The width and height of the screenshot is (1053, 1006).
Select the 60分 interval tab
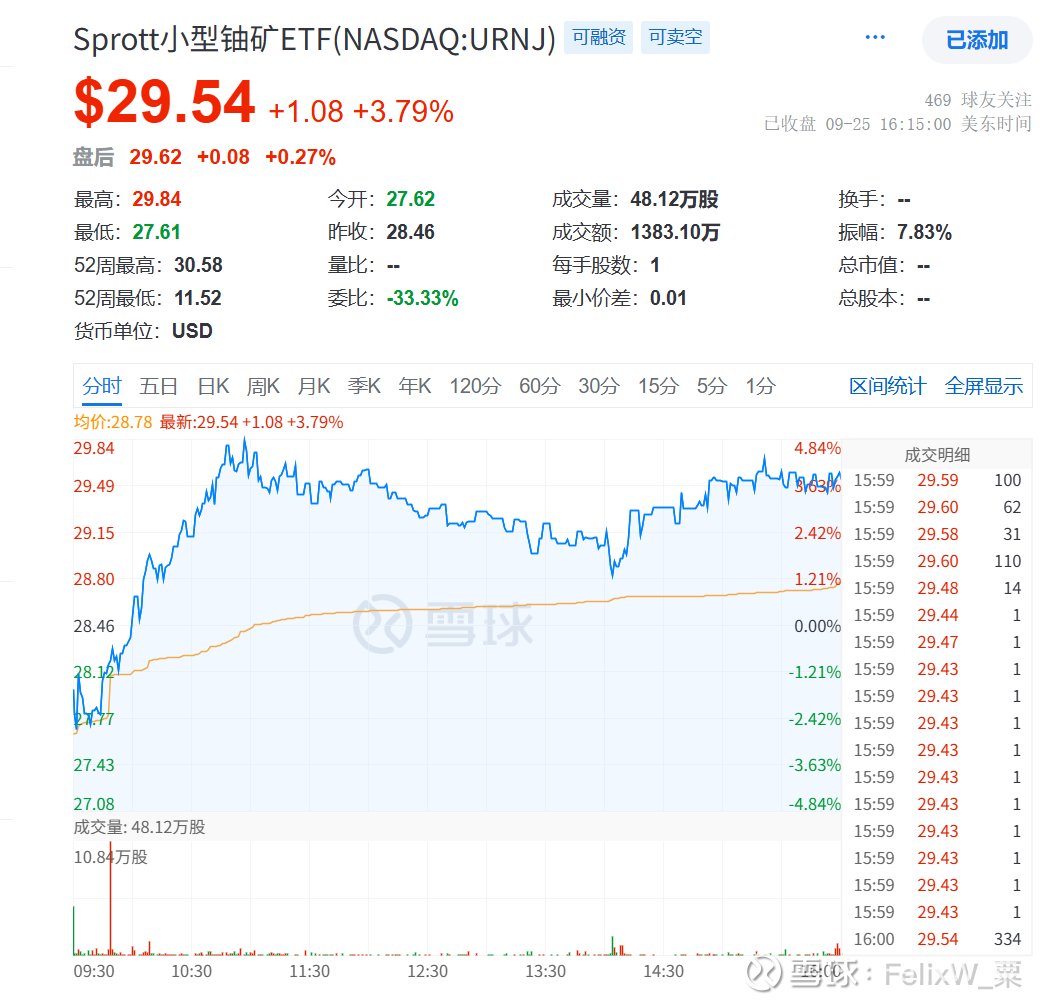click(x=540, y=387)
